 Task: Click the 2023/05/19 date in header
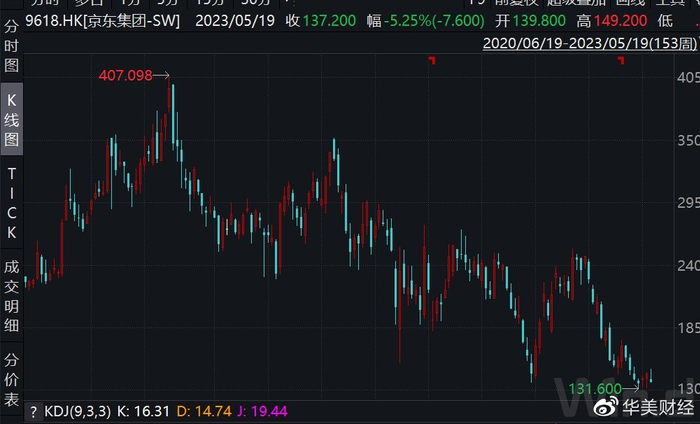pos(235,21)
